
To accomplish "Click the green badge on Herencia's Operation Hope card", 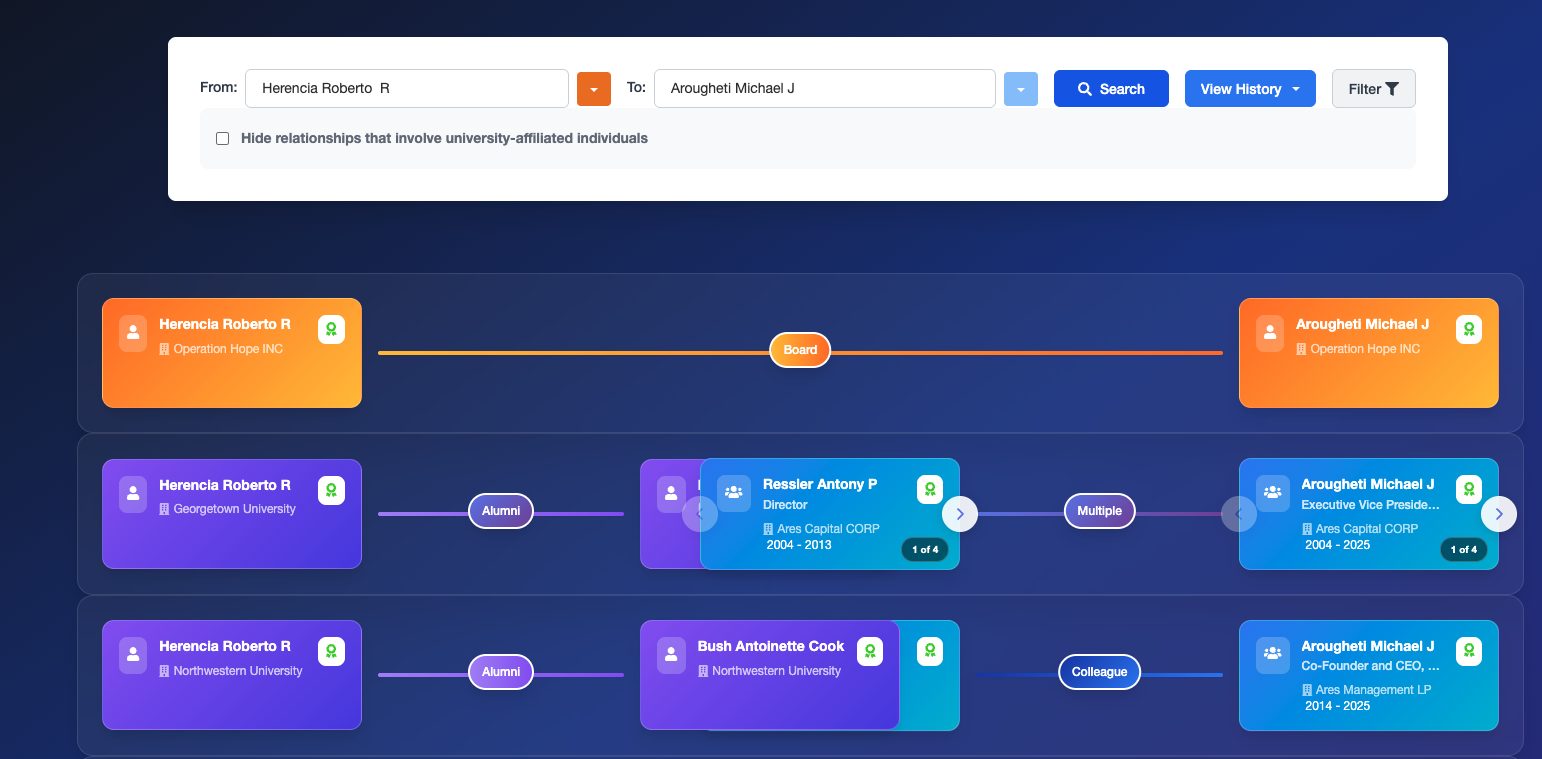I will (331, 329).
